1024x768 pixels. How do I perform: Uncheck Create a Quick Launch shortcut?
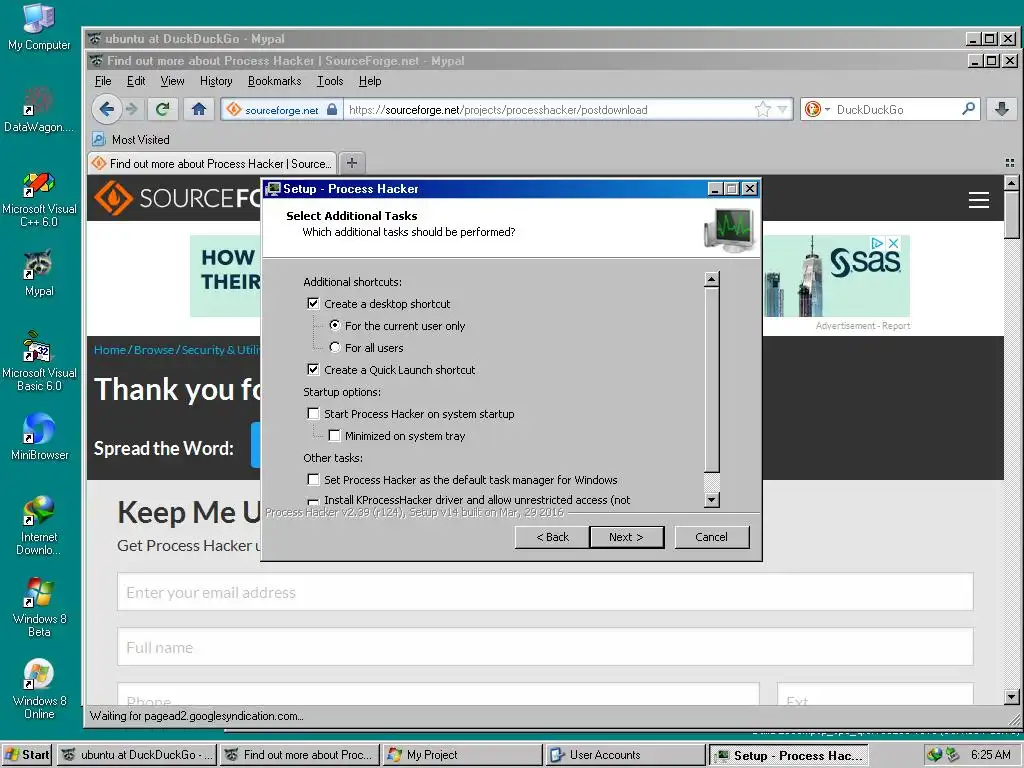(313, 370)
